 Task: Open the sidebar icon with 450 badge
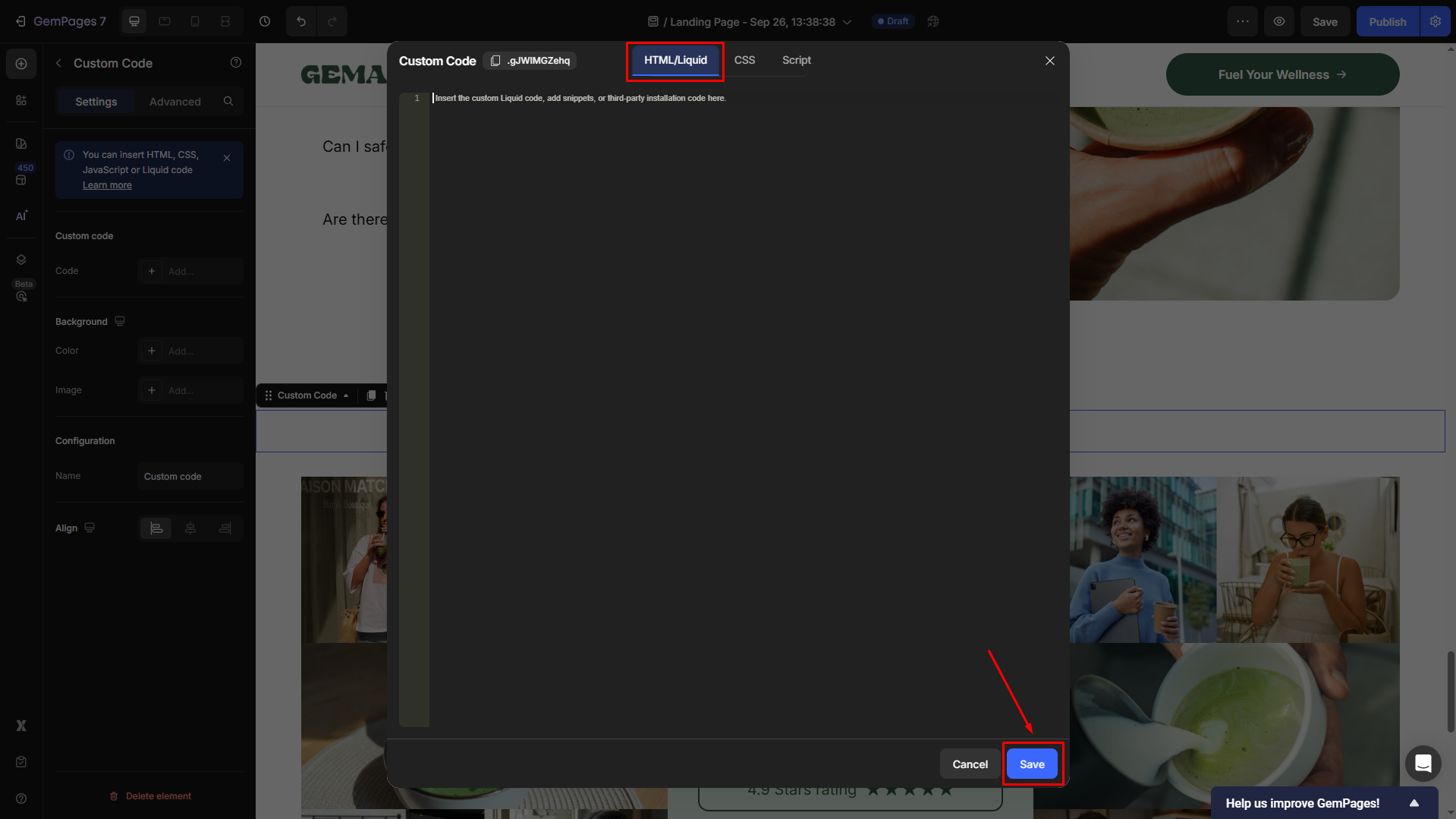click(21, 179)
